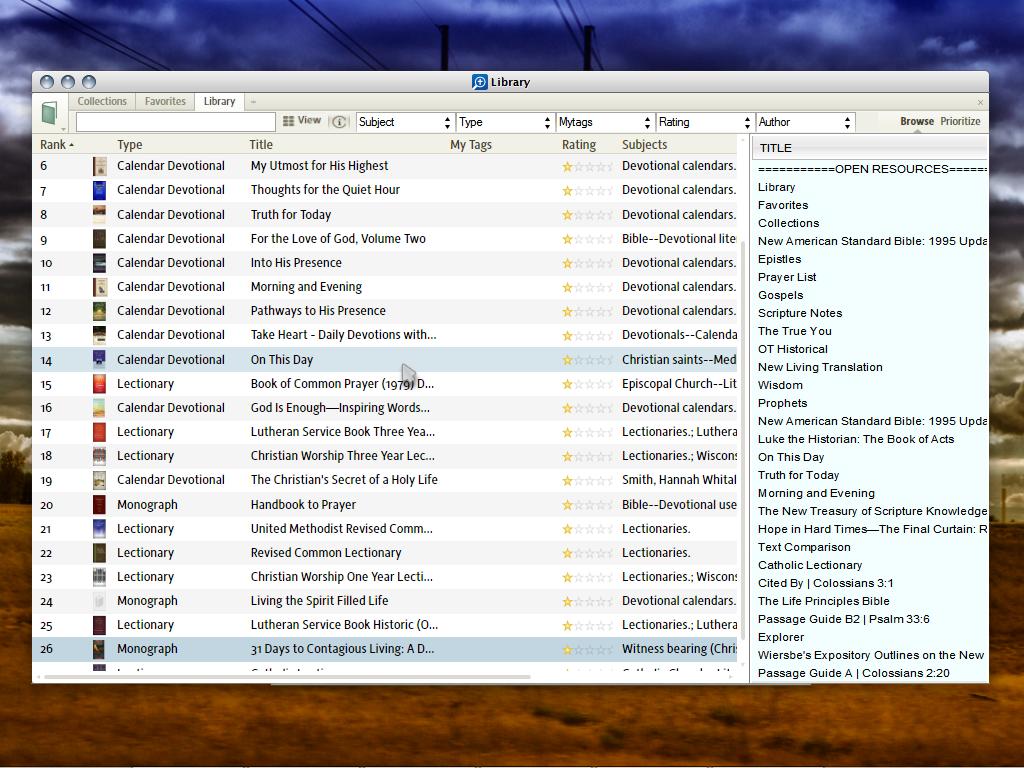Sort by the Type column header

click(x=130, y=144)
